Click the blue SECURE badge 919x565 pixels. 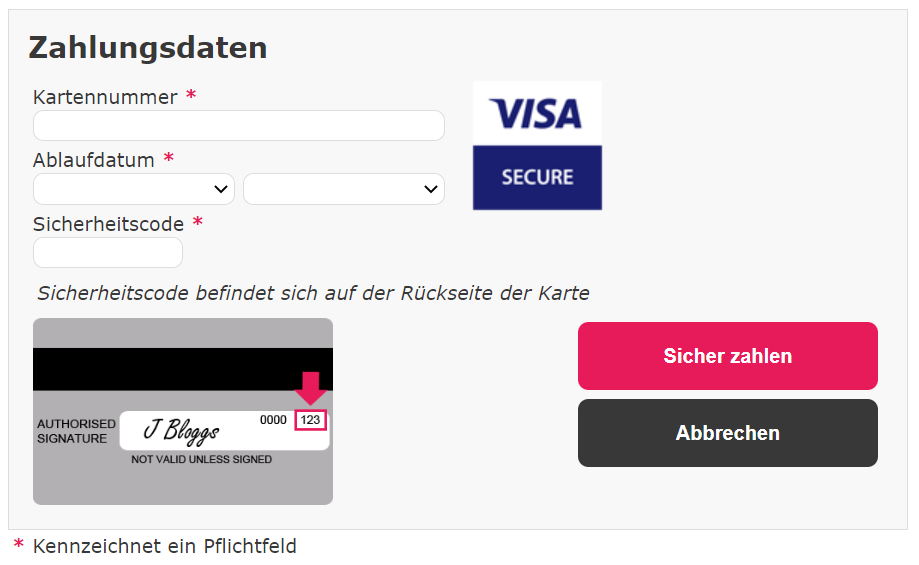pyautogui.click(x=537, y=178)
